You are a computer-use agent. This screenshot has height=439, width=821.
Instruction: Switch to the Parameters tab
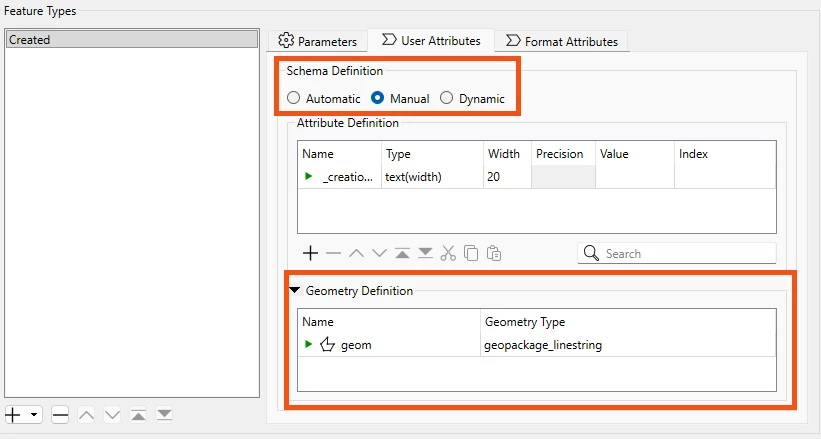click(x=317, y=41)
